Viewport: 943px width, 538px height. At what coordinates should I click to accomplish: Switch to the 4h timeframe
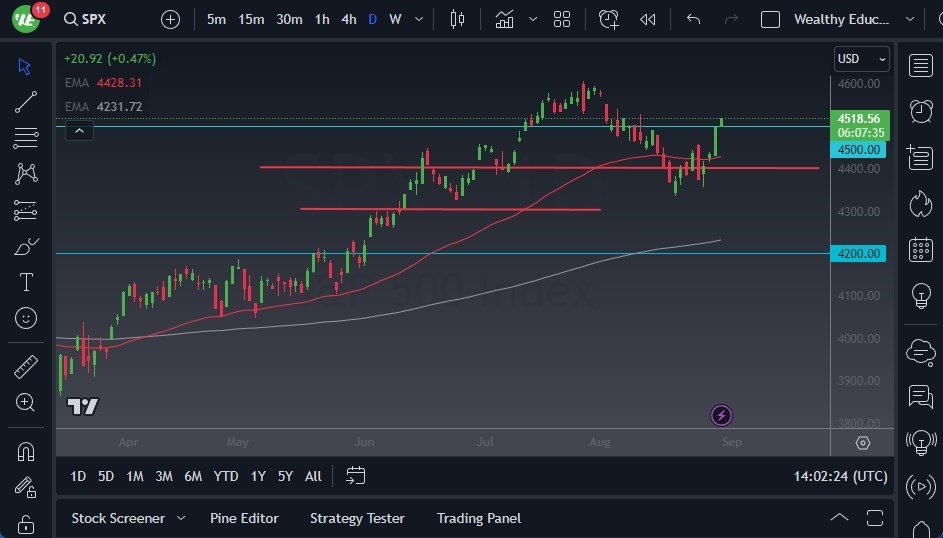[349, 19]
